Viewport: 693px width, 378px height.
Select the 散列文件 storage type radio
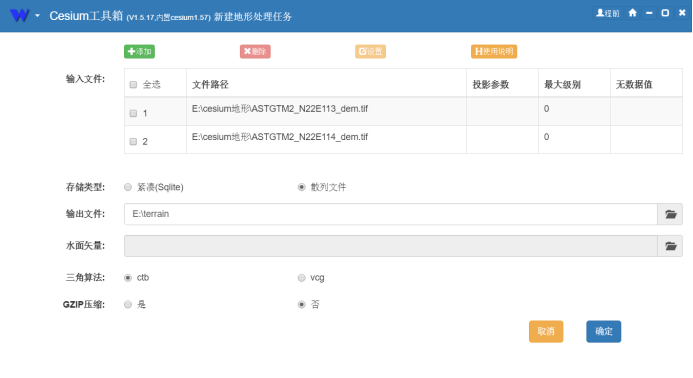[x=301, y=187]
